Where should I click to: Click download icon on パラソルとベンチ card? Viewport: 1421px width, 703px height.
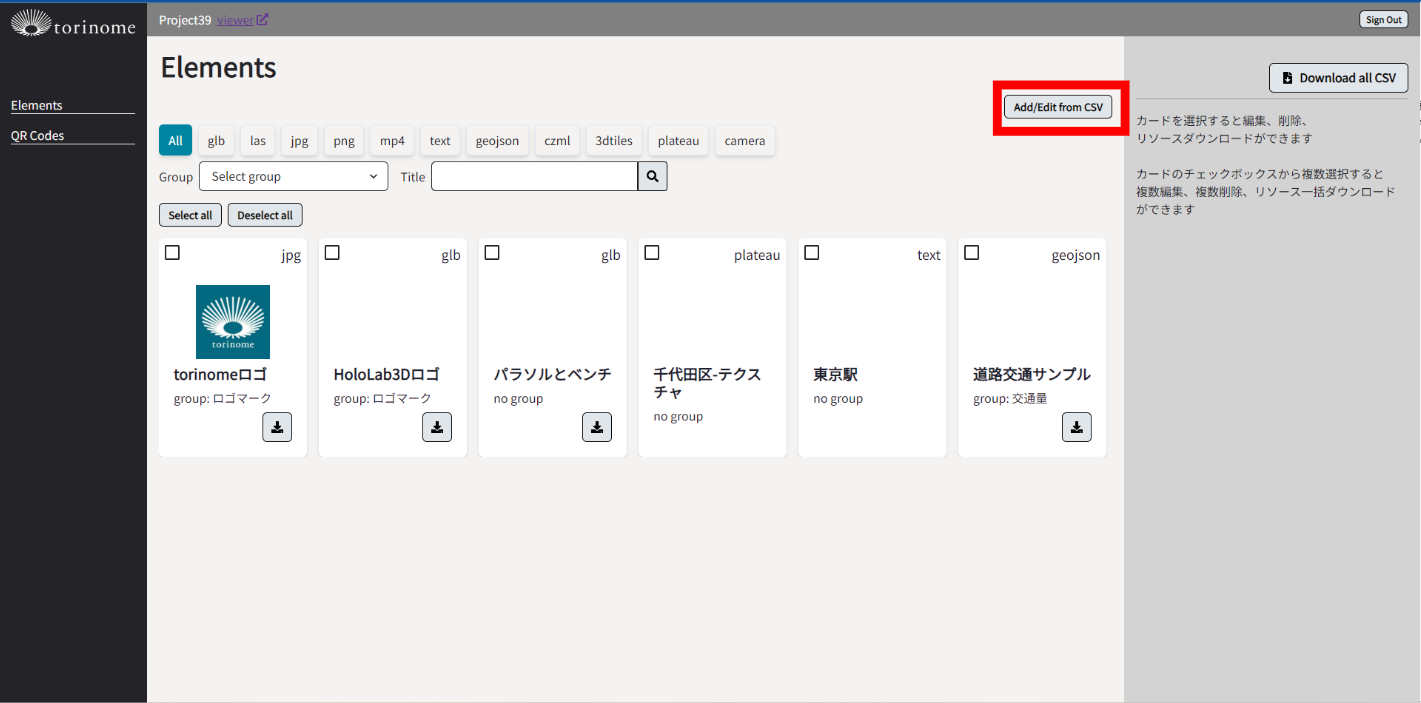pos(597,427)
